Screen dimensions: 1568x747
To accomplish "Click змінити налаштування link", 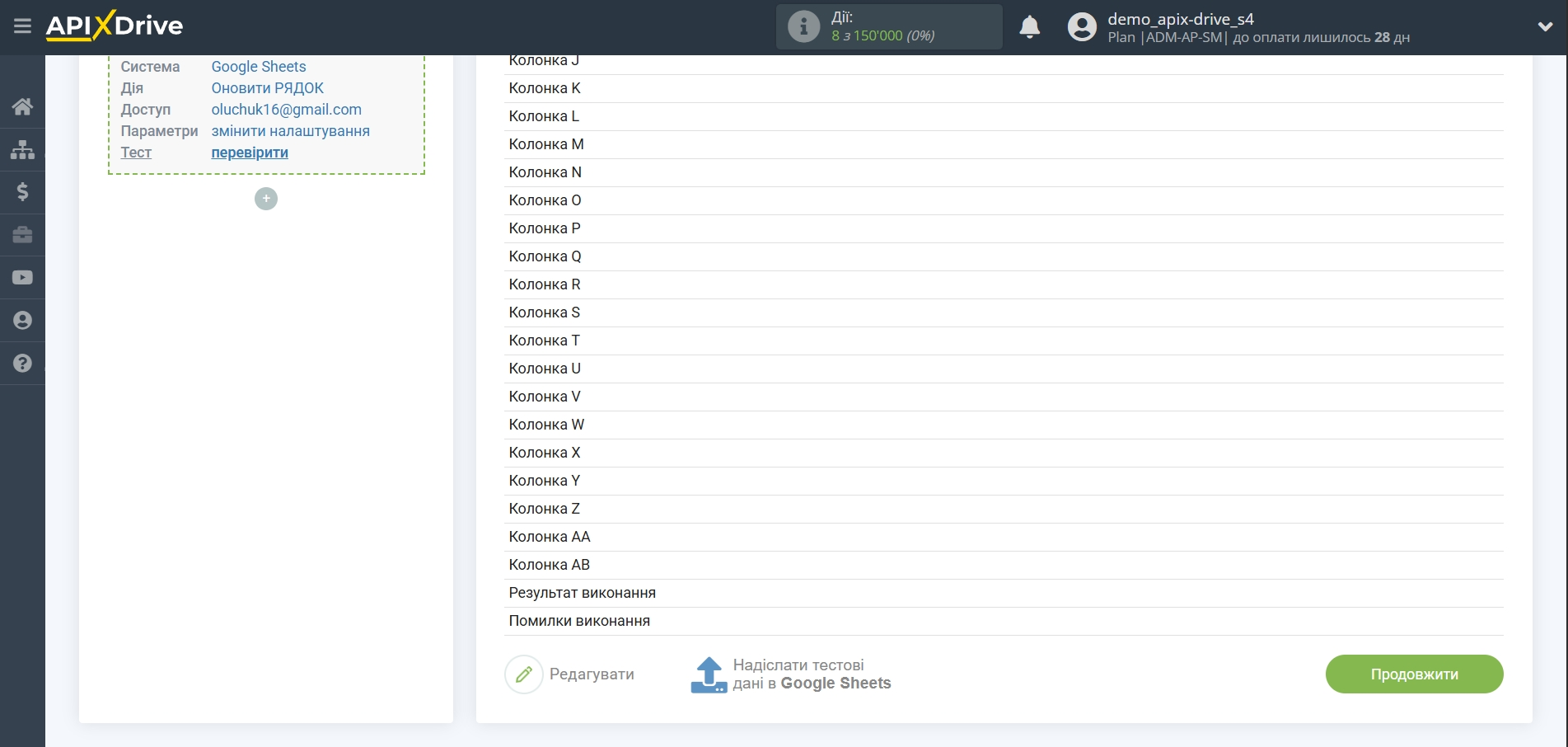I will [291, 131].
